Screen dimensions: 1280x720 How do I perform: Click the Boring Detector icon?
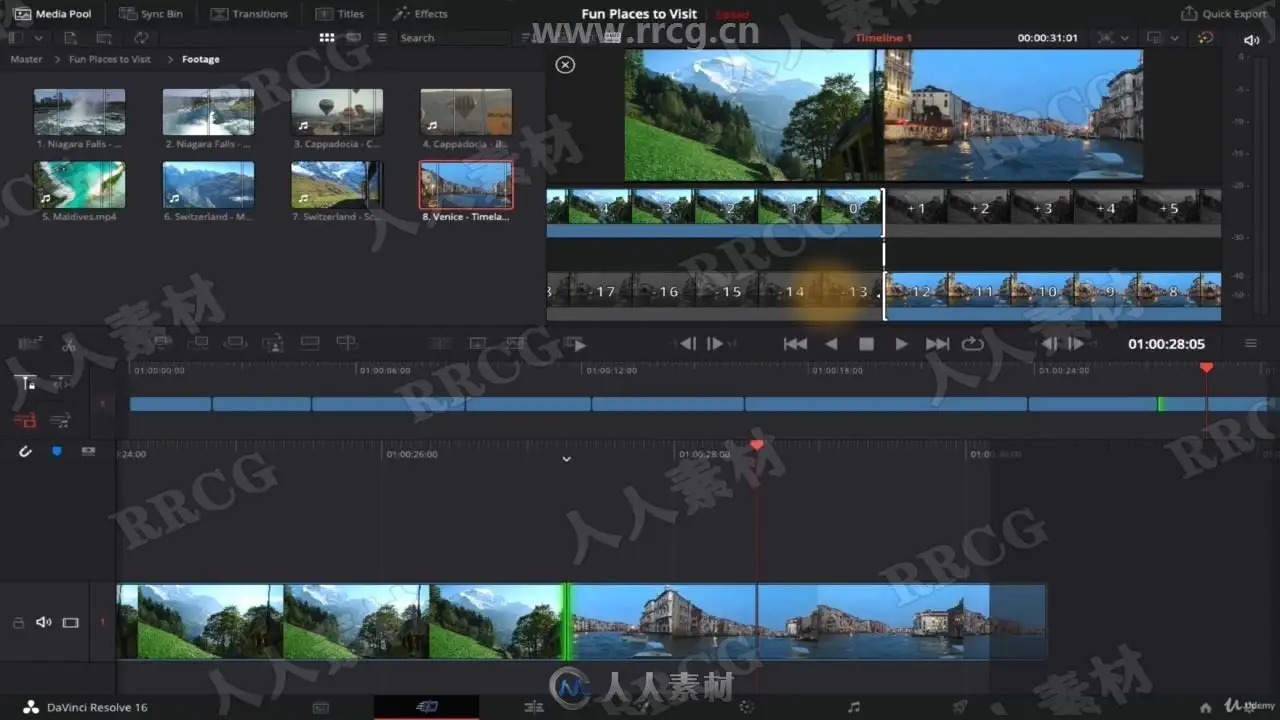pyautogui.click(x=30, y=344)
